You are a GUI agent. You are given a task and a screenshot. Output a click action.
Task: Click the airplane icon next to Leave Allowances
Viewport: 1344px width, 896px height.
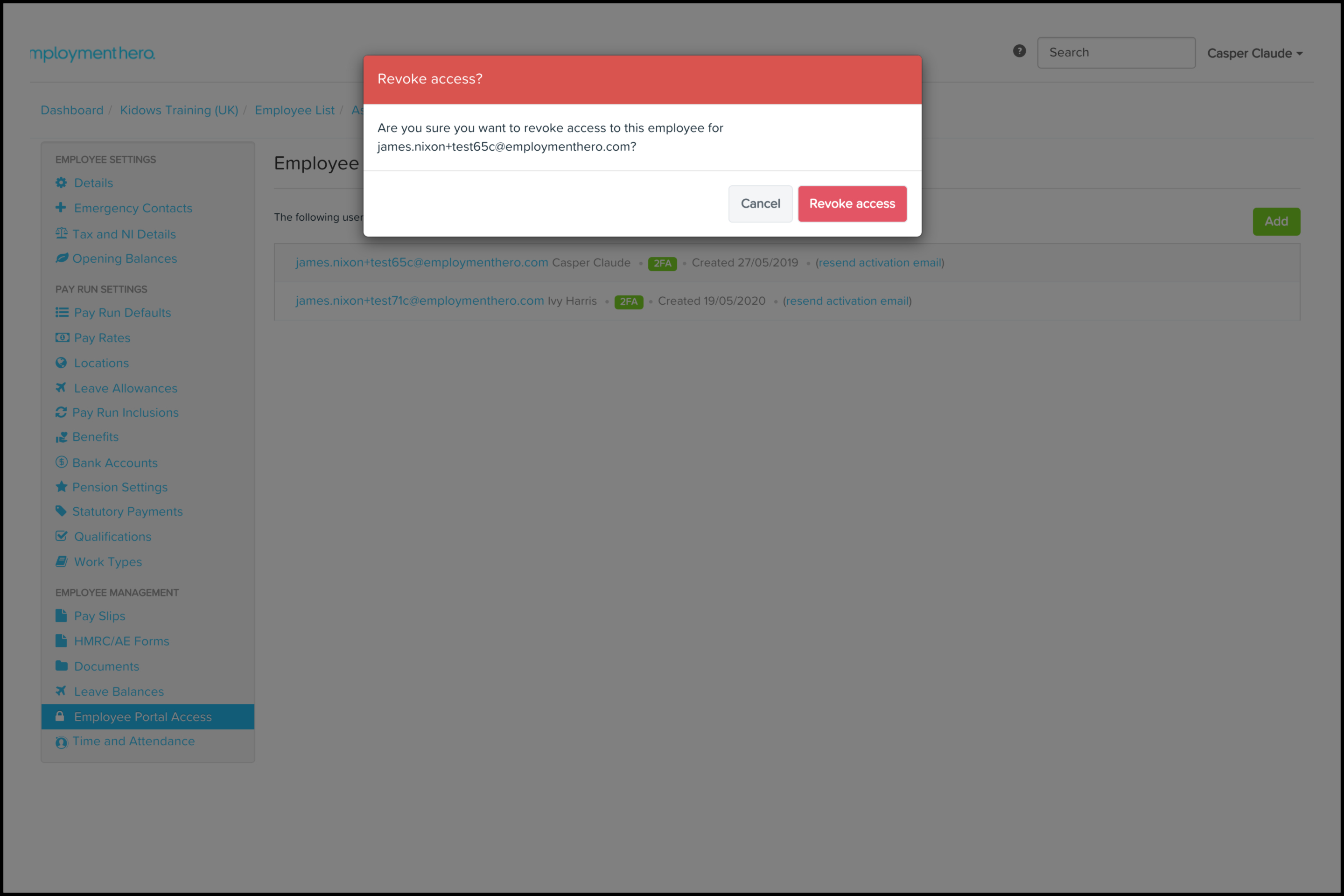pos(61,387)
